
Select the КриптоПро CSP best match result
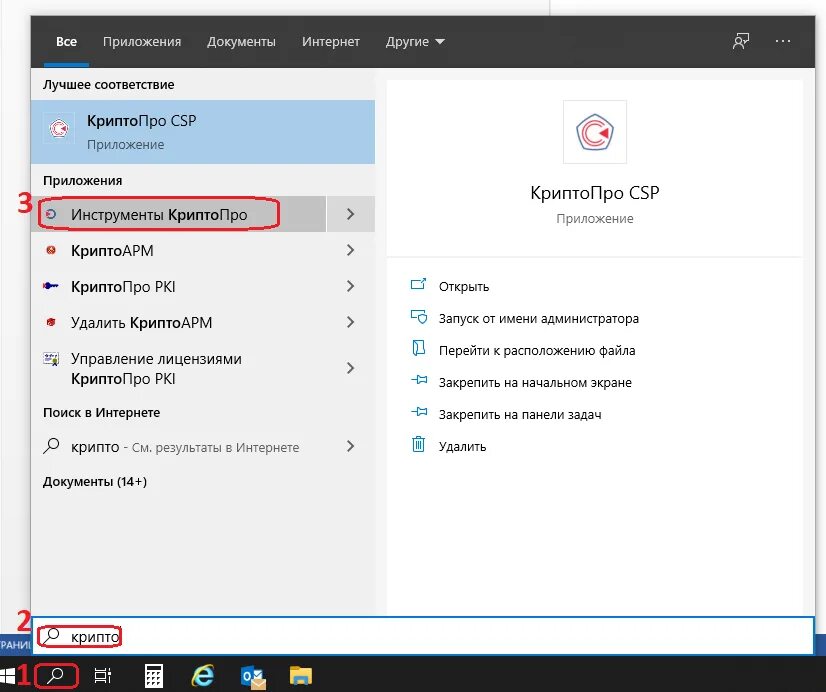pyautogui.click(x=203, y=132)
